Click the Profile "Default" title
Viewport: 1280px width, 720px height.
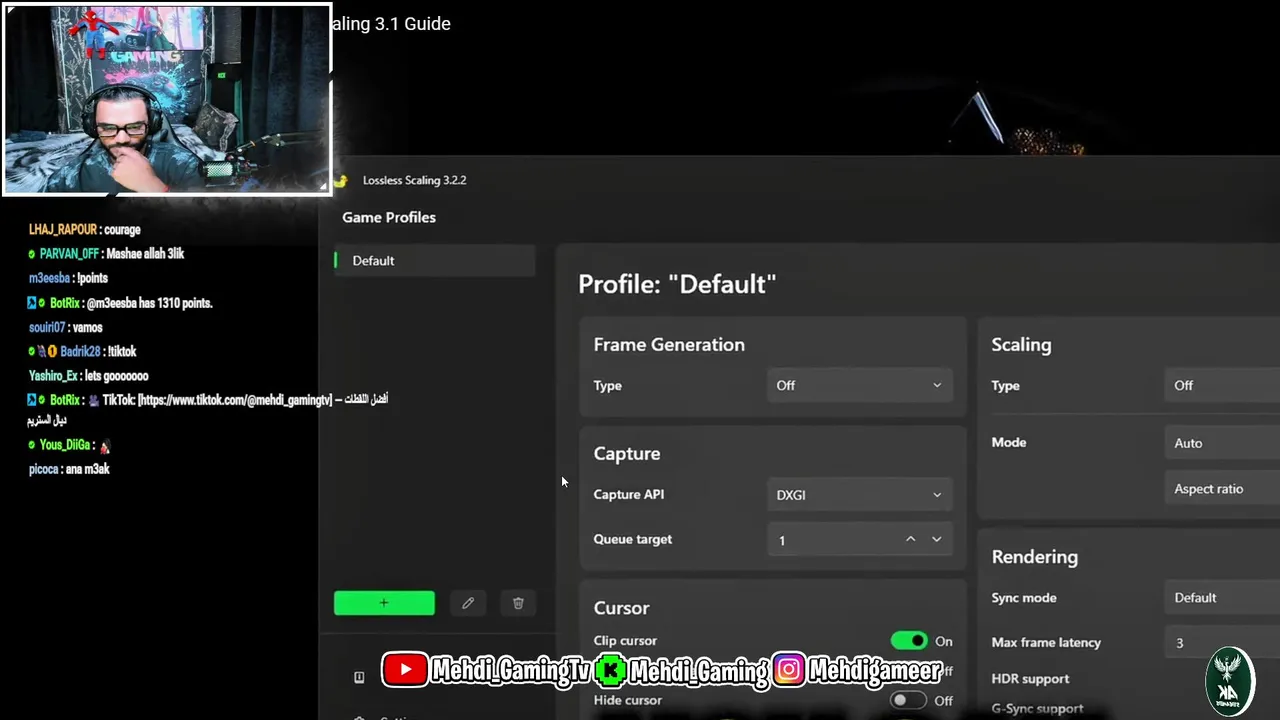click(677, 284)
